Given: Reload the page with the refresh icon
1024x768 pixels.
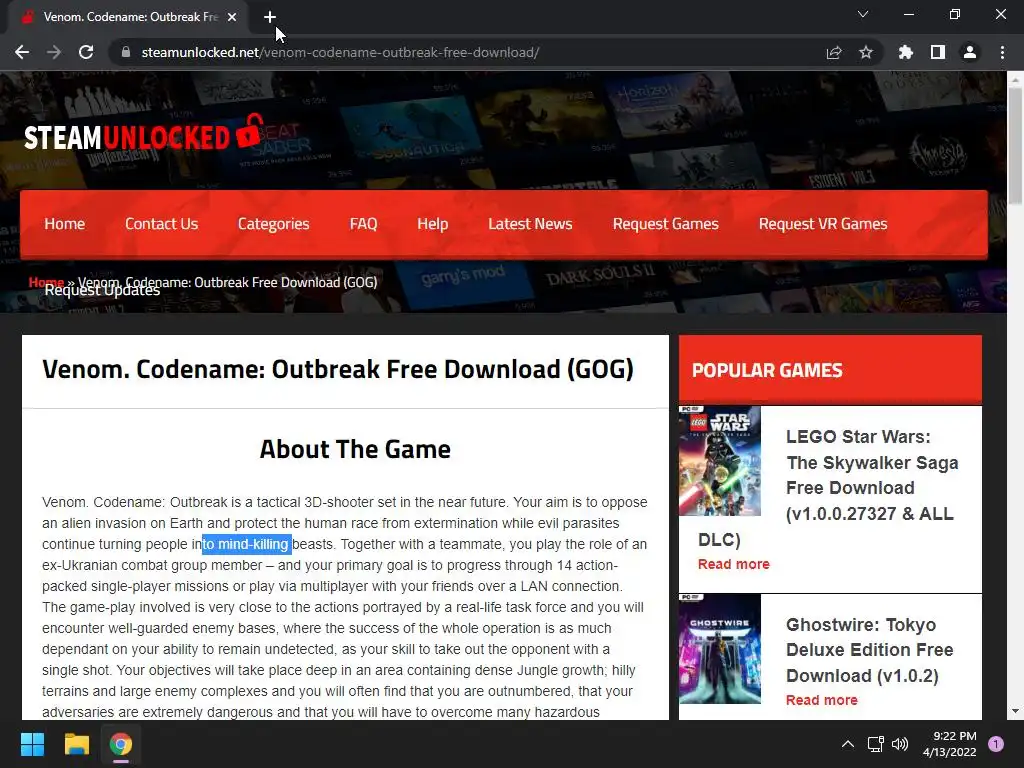Looking at the screenshot, I should pos(86,52).
